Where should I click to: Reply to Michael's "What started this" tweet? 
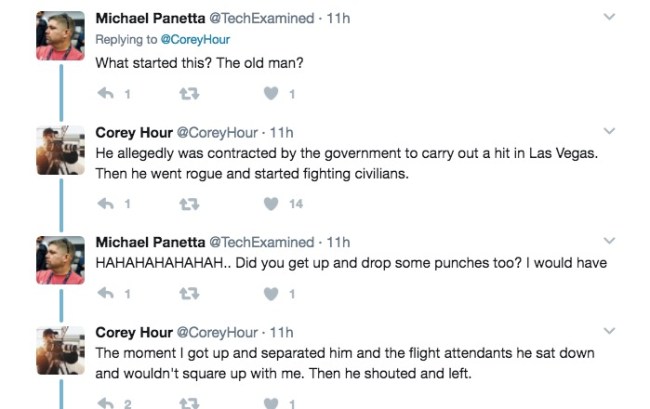coord(105,95)
